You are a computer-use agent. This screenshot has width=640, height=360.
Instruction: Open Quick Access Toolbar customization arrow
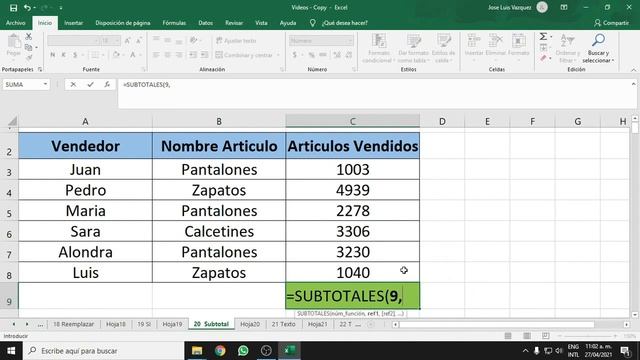[x=61, y=8]
